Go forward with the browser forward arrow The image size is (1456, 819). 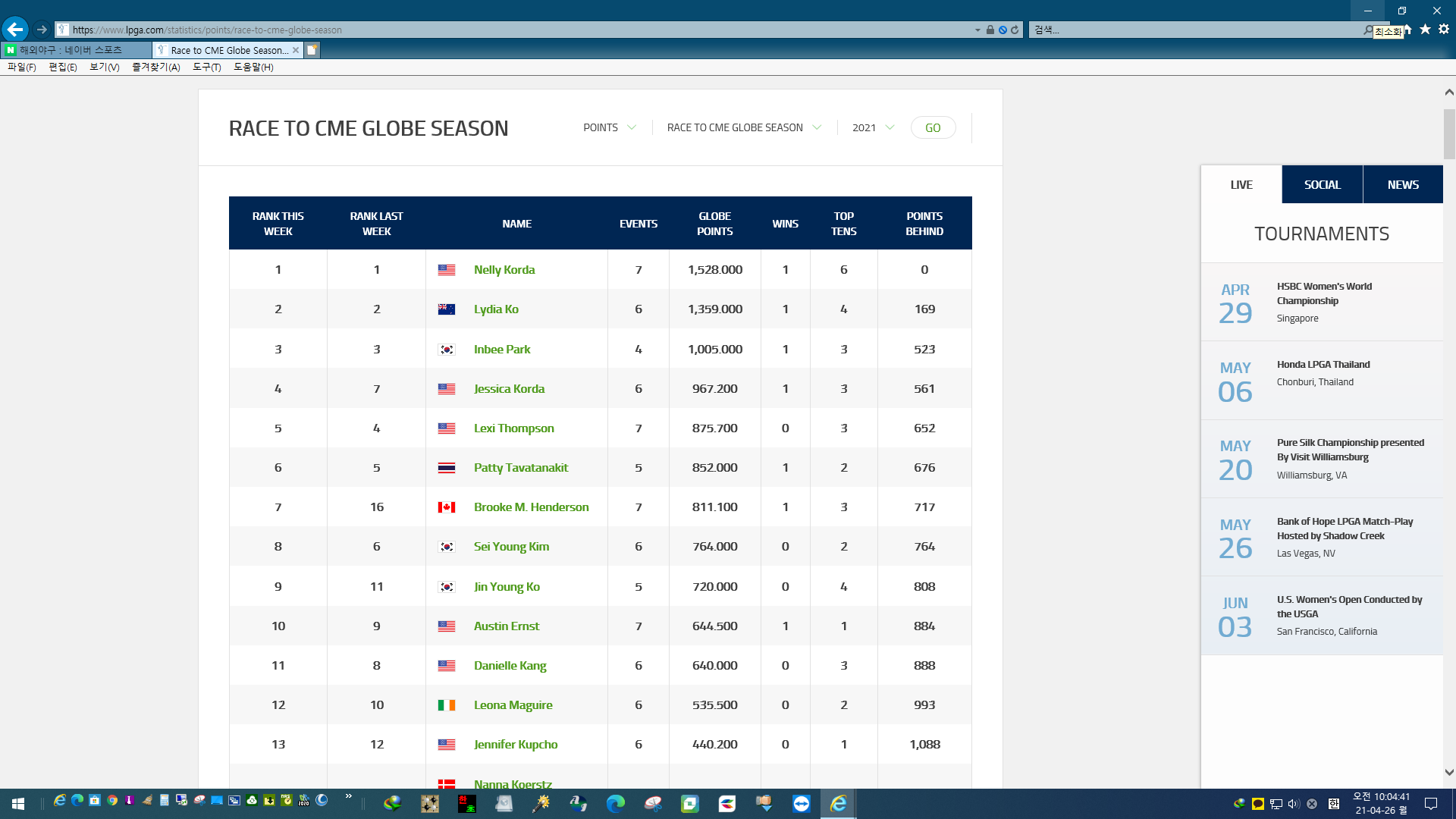pyautogui.click(x=42, y=30)
